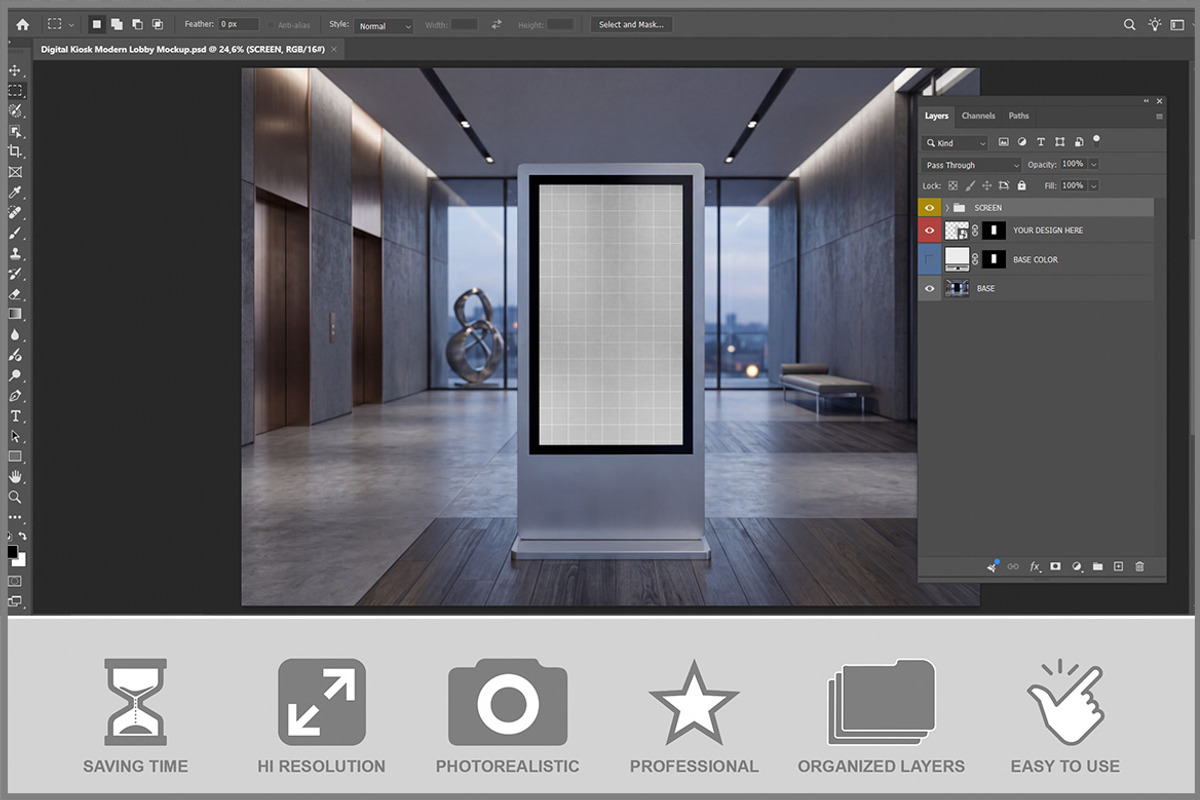Open the Kind filter dropdown
1200x800 pixels.
[x=956, y=143]
